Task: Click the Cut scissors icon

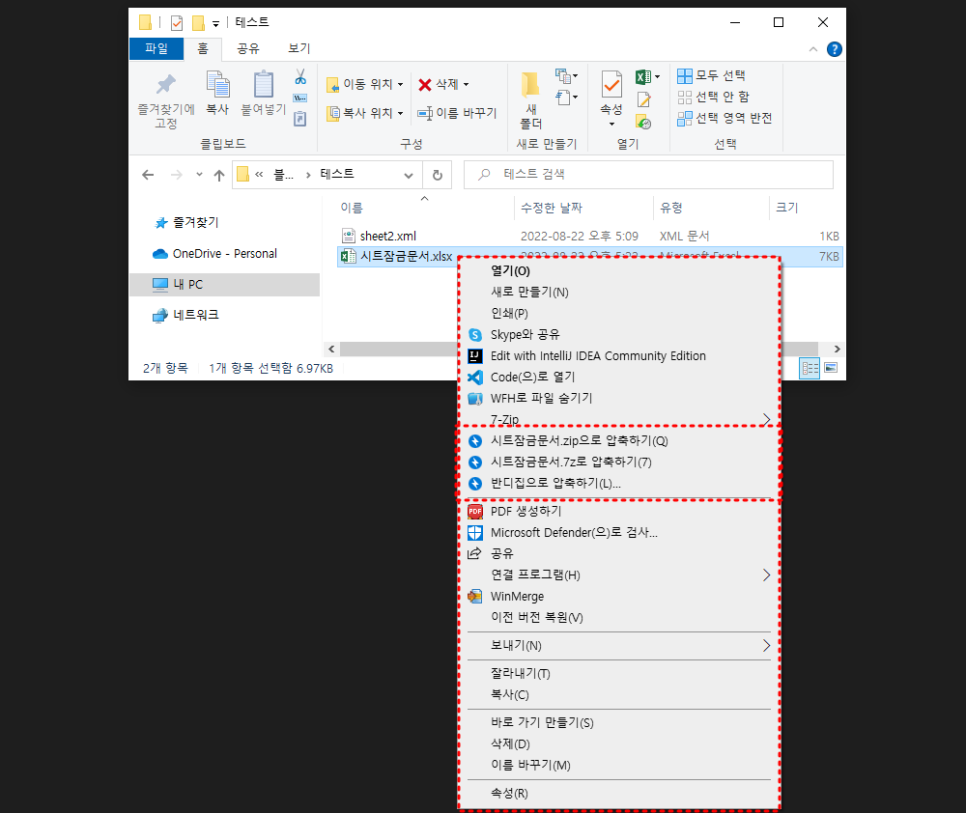Action: coord(300,77)
